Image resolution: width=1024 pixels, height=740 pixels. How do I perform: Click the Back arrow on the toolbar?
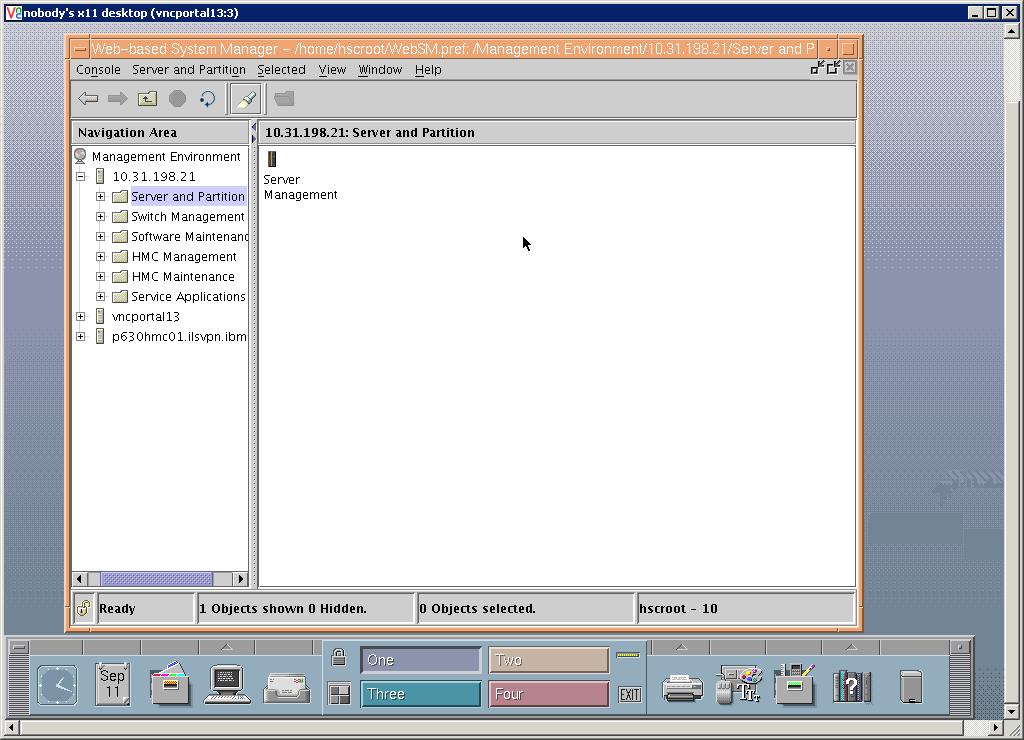click(x=88, y=98)
